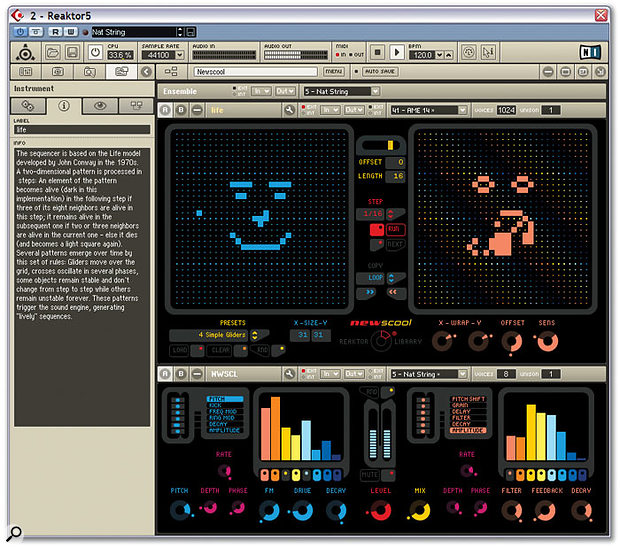Select panel A of the NWSCL instrument

tap(165, 374)
